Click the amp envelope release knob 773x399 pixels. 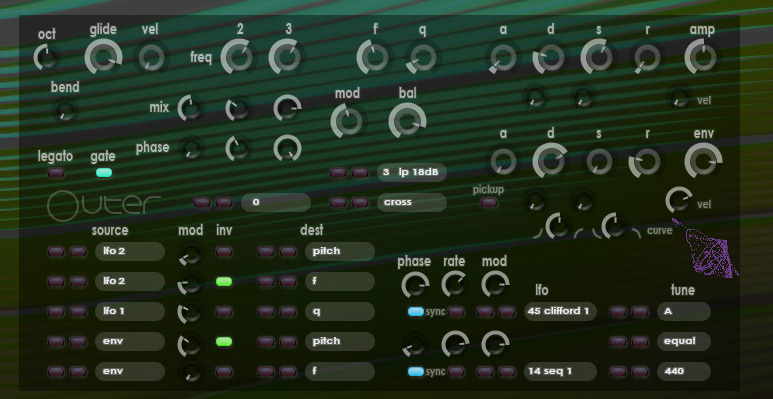[x=647, y=58]
